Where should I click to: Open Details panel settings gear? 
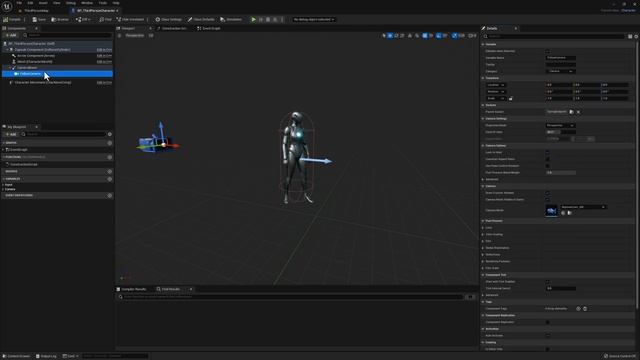click(636, 36)
